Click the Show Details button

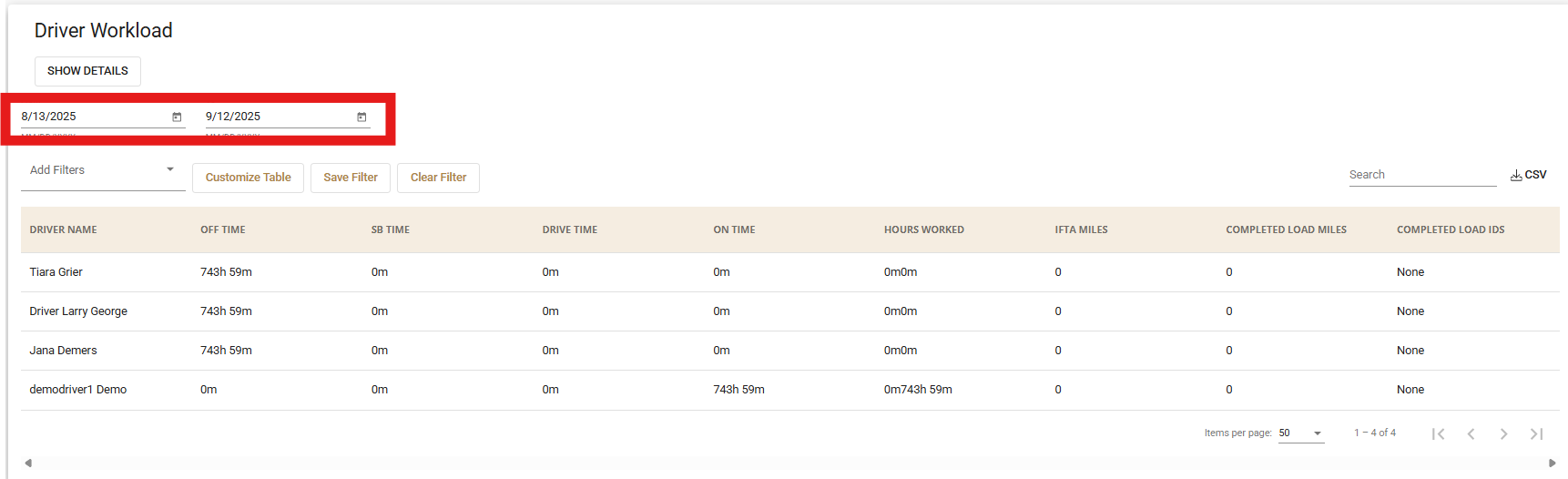coord(87,71)
